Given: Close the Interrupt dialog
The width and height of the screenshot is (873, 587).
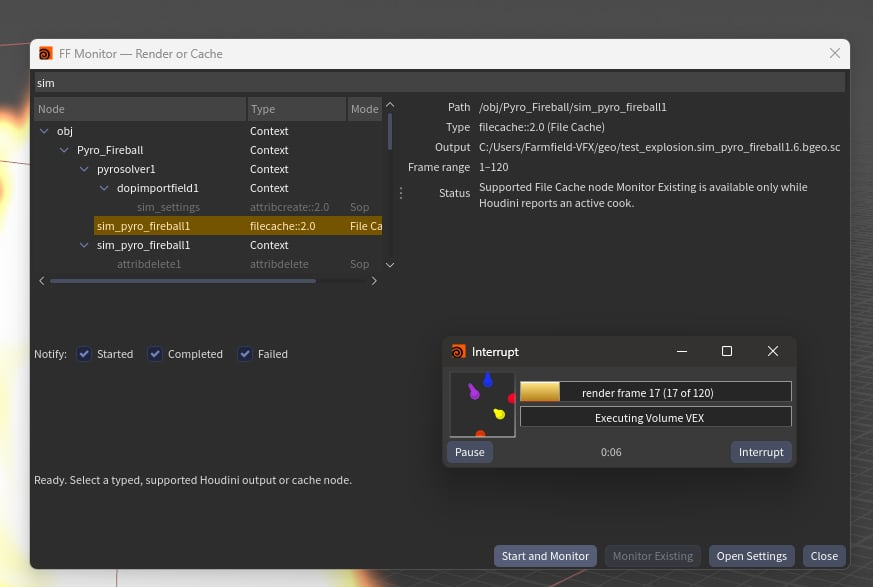Looking at the screenshot, I should point(773,351).
